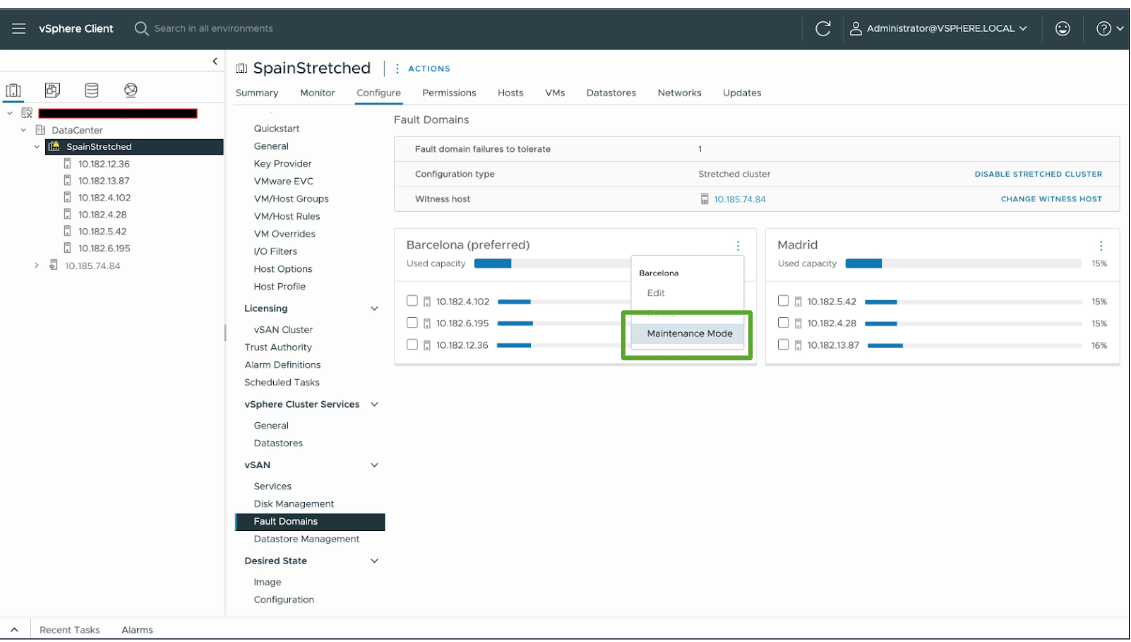Image resolution: width=1131 pixels, height=642 pixels.
Task: Select checkbox for host 10.182.5.42
Action: click(784, 301)
